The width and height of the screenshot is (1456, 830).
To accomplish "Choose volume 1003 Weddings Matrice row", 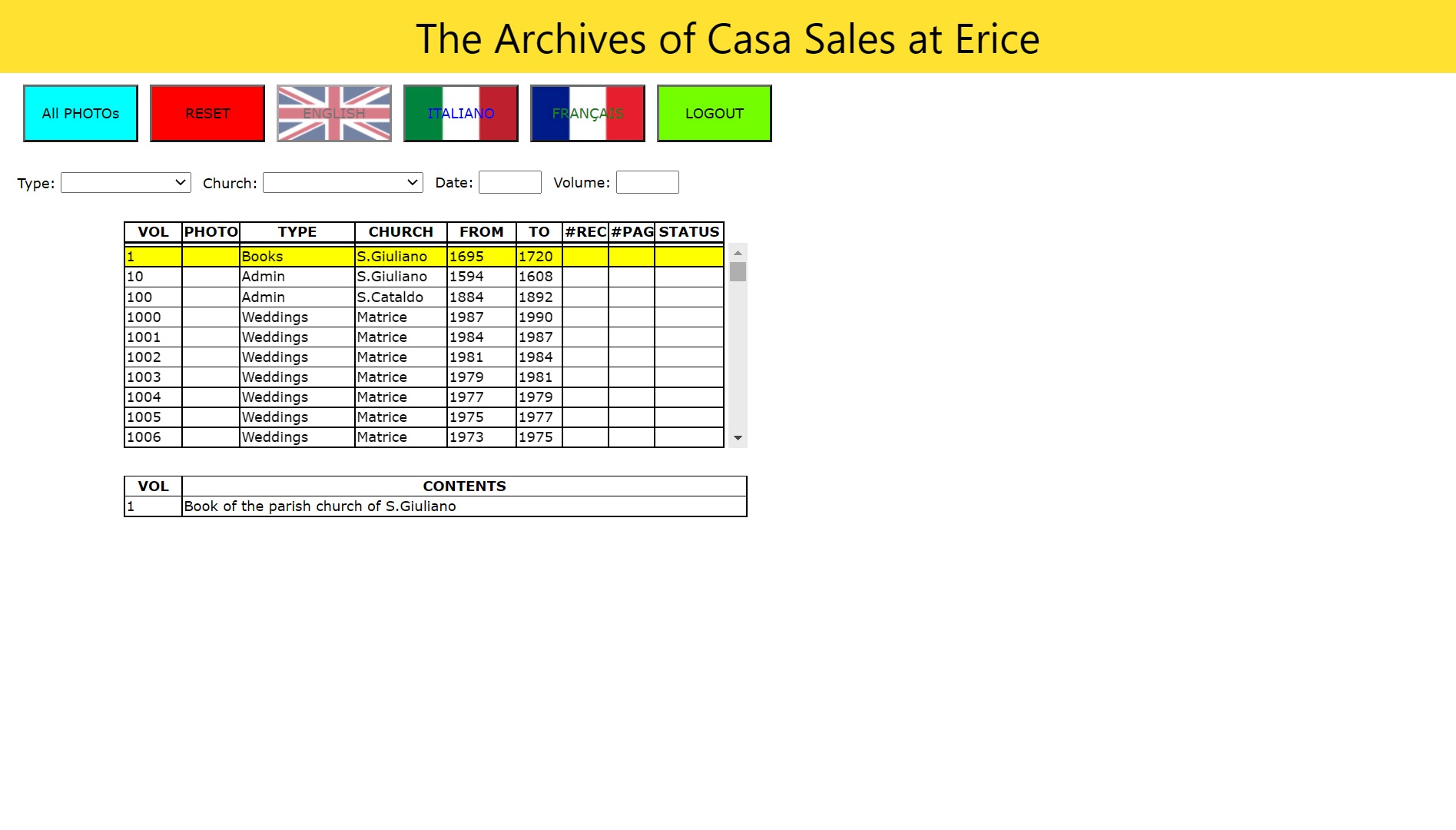I will click(x=423, y=377).
